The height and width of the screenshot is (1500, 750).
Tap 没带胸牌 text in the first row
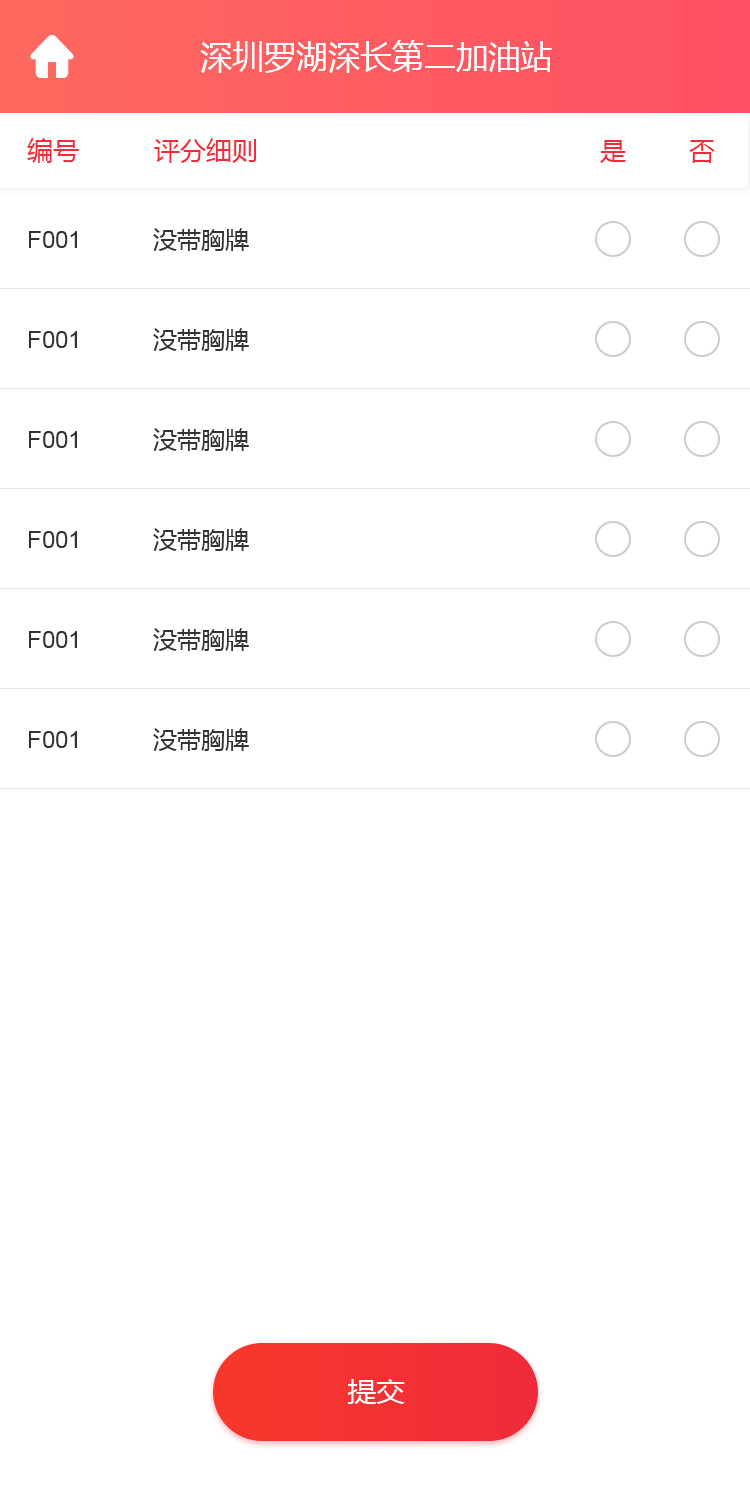coord(201,240)
